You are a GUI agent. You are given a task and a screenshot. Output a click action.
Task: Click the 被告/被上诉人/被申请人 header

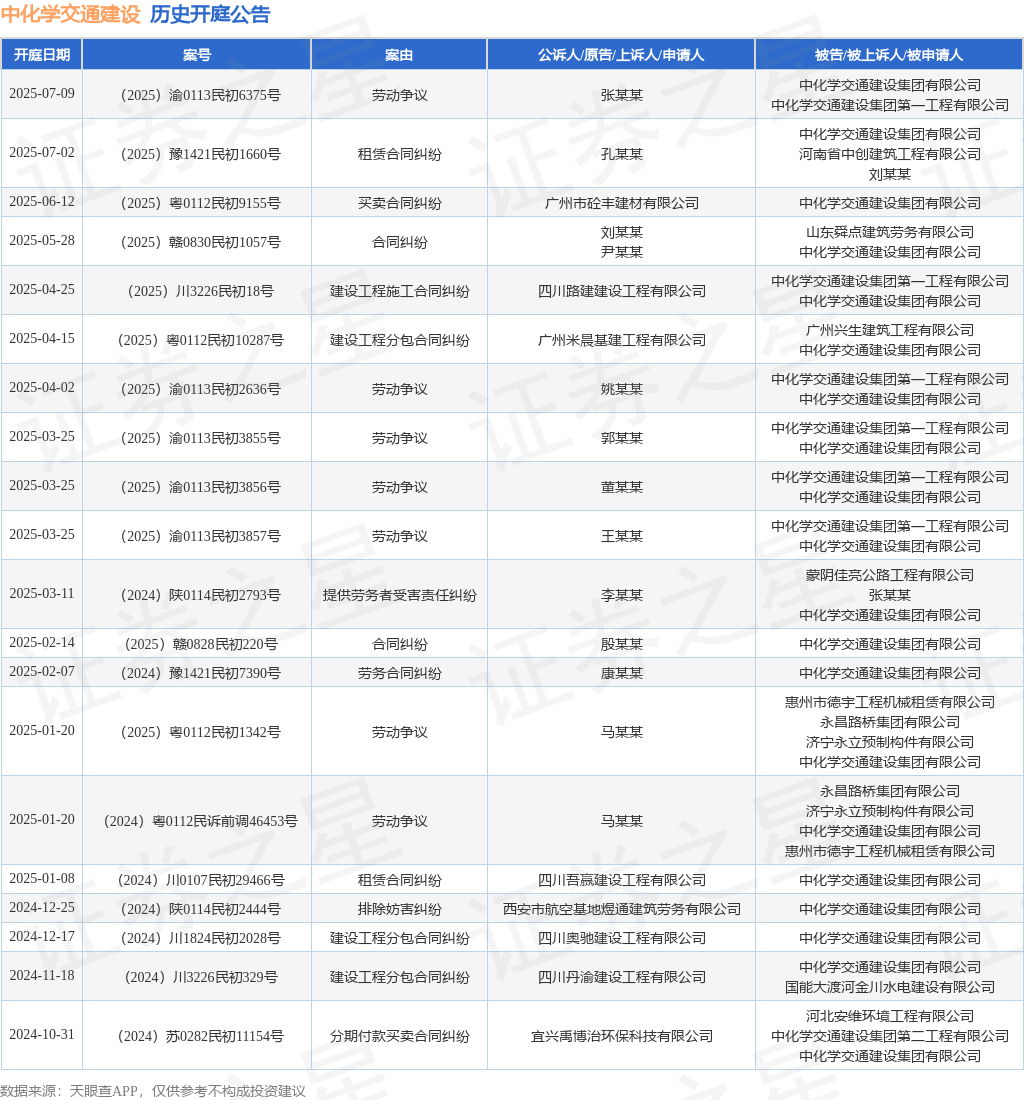tap(889, 55)
